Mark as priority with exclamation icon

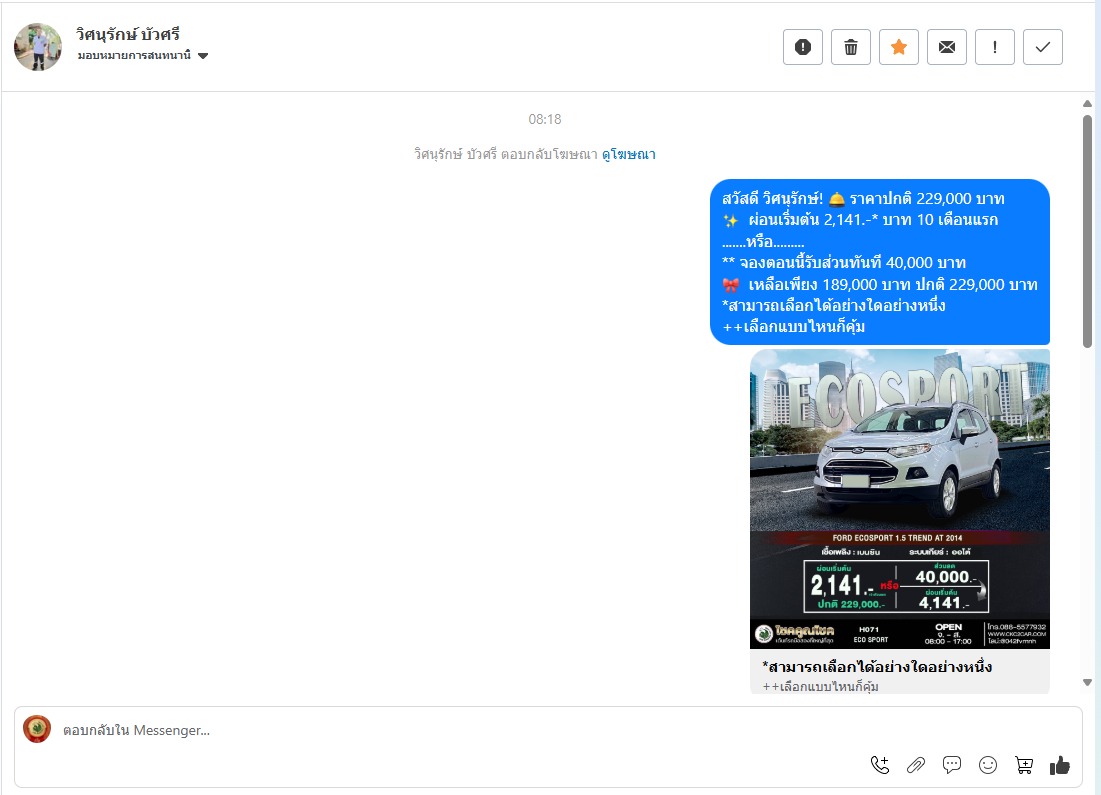point(994,47)
